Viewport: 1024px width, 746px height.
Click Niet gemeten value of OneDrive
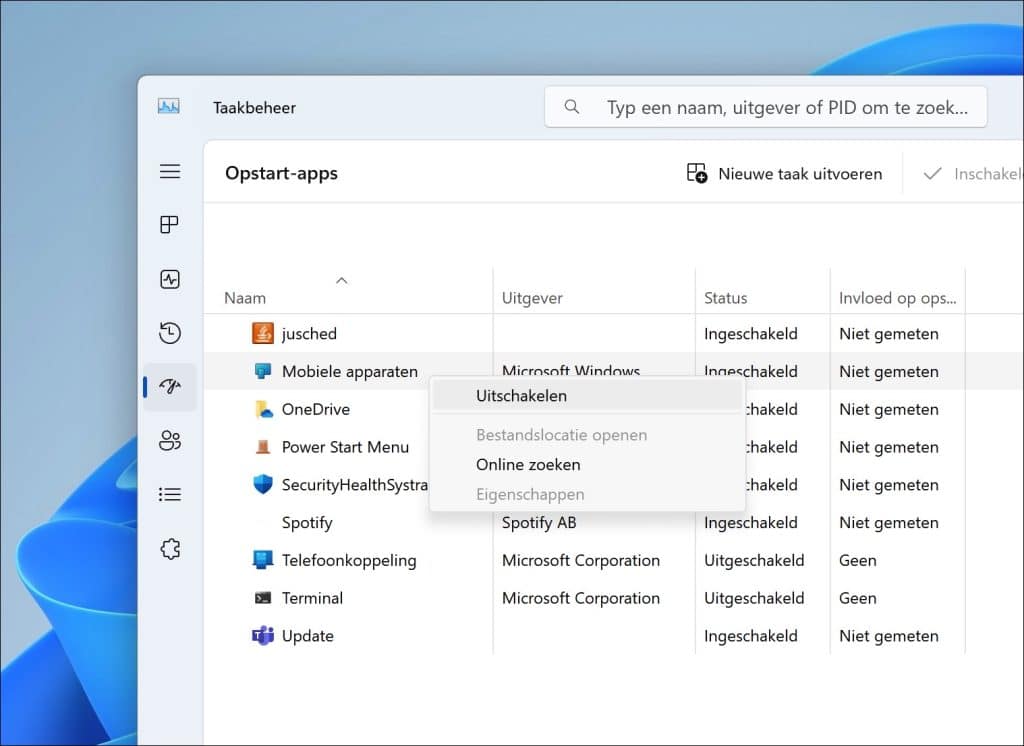pos(888,410)
